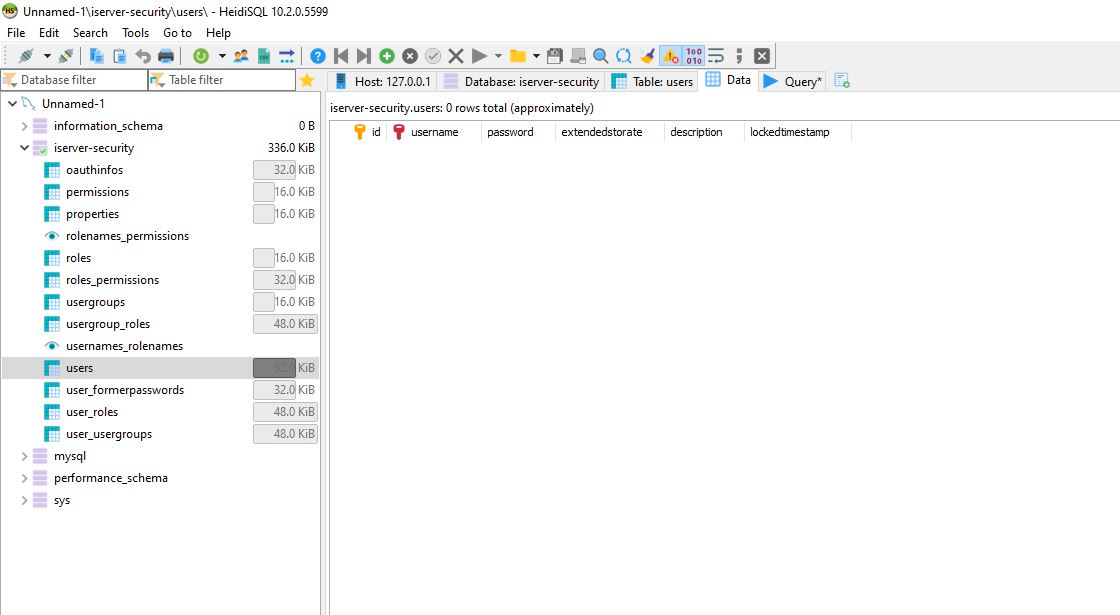This screenshot has width=1120, height=615.
Task: Click the disconnect from server icon
Action: (x=66, y=56)
